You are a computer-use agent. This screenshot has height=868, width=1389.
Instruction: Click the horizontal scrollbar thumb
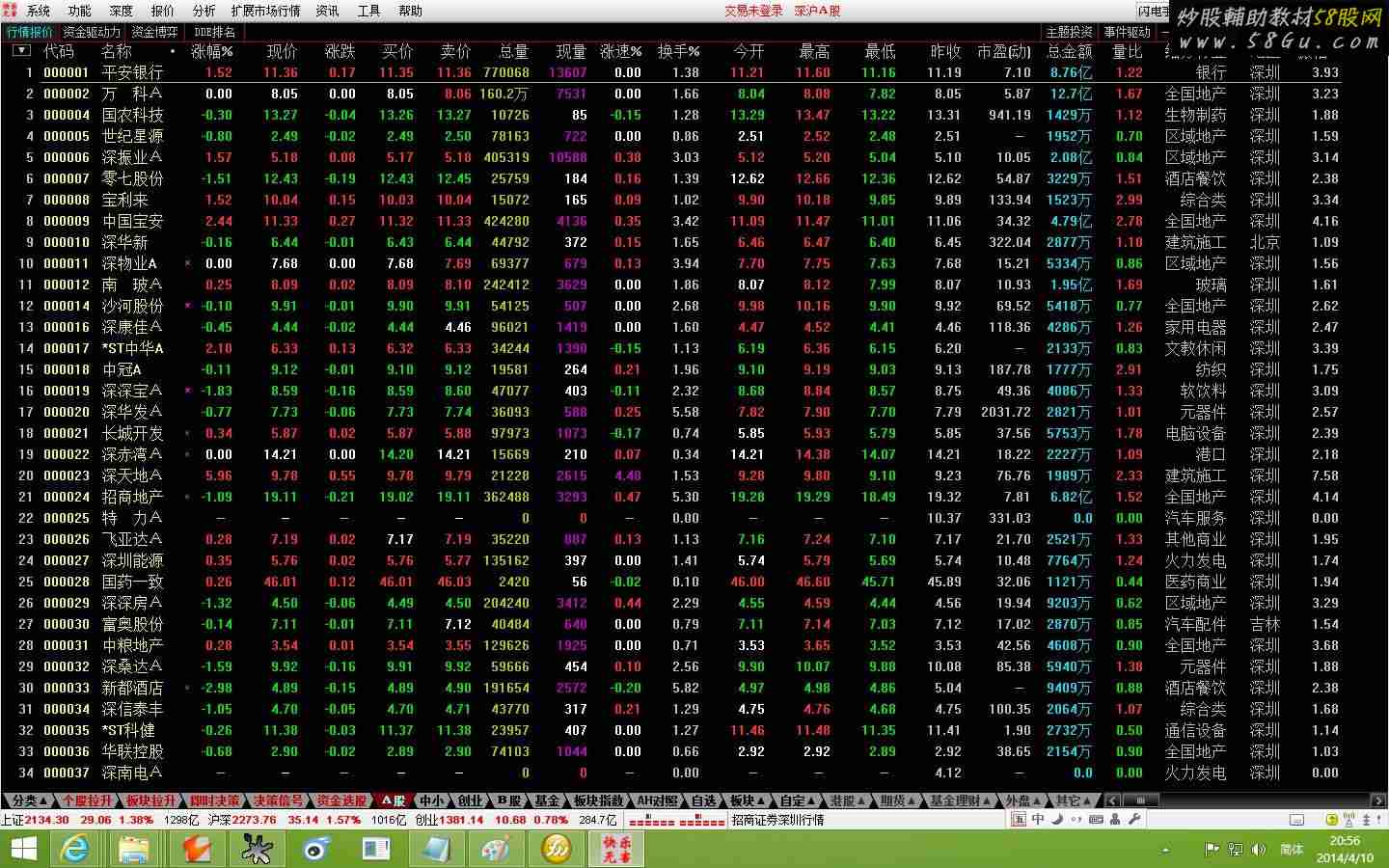click(x=1140, y=800)
